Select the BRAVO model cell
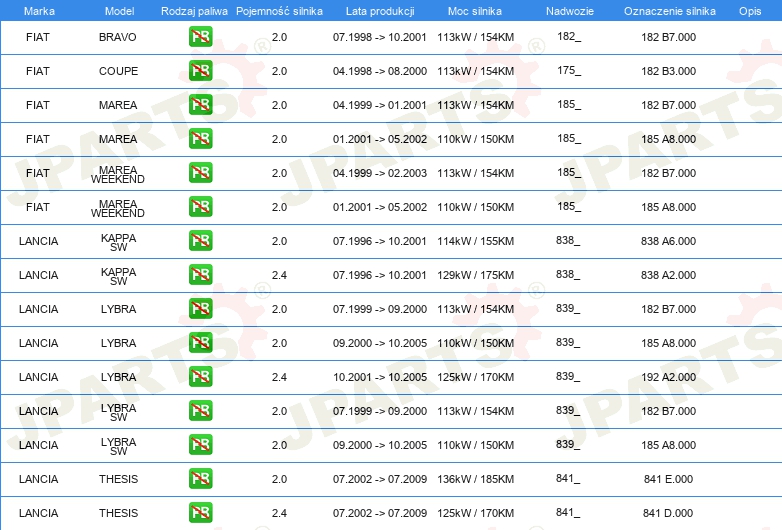Viewport: 782px width, 530px height. [x=118, y=37]
